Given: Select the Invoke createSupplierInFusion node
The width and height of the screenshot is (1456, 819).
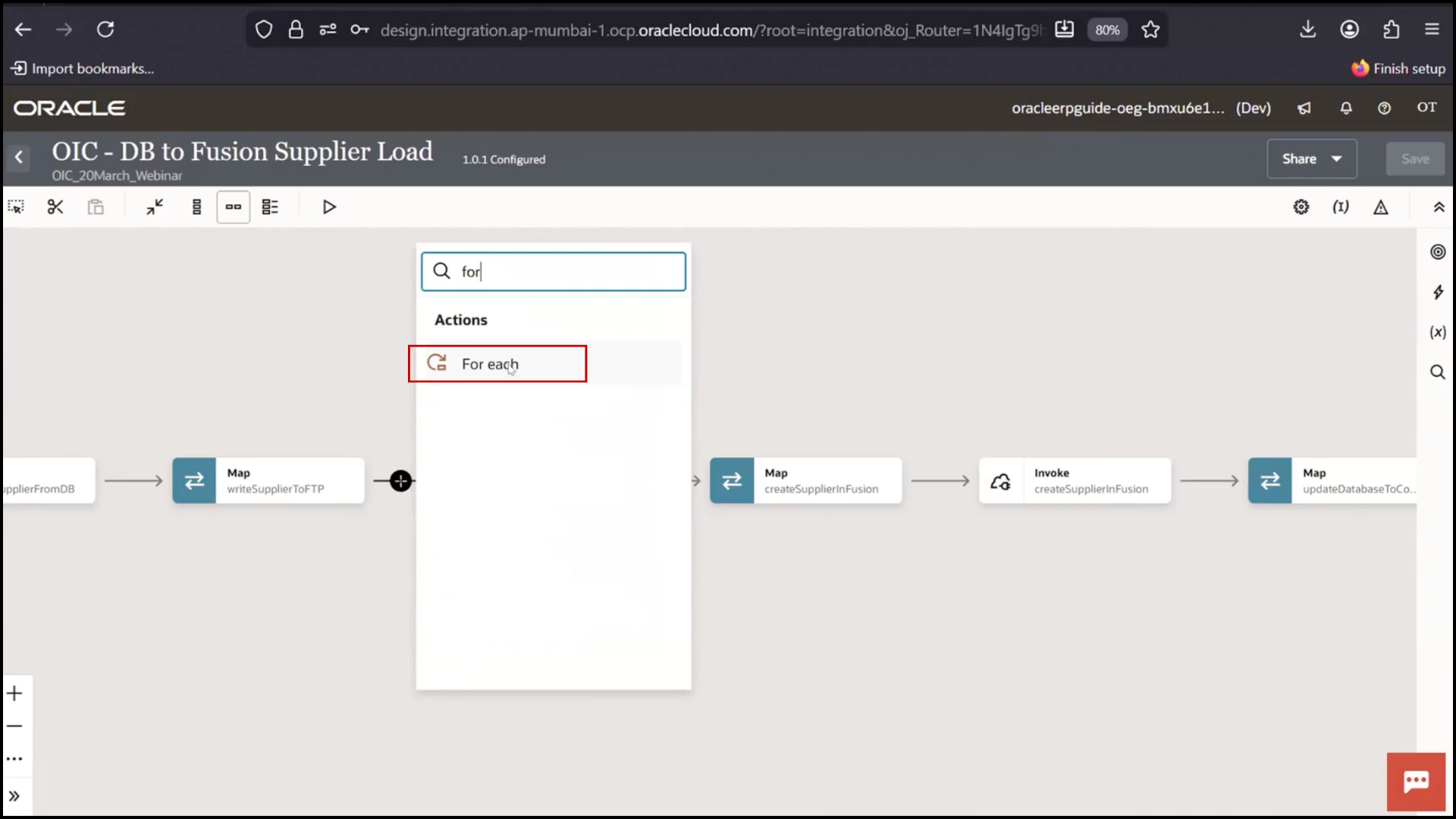Looking at the screenshot, I should pyautogui.click(x=1075, y=481).
